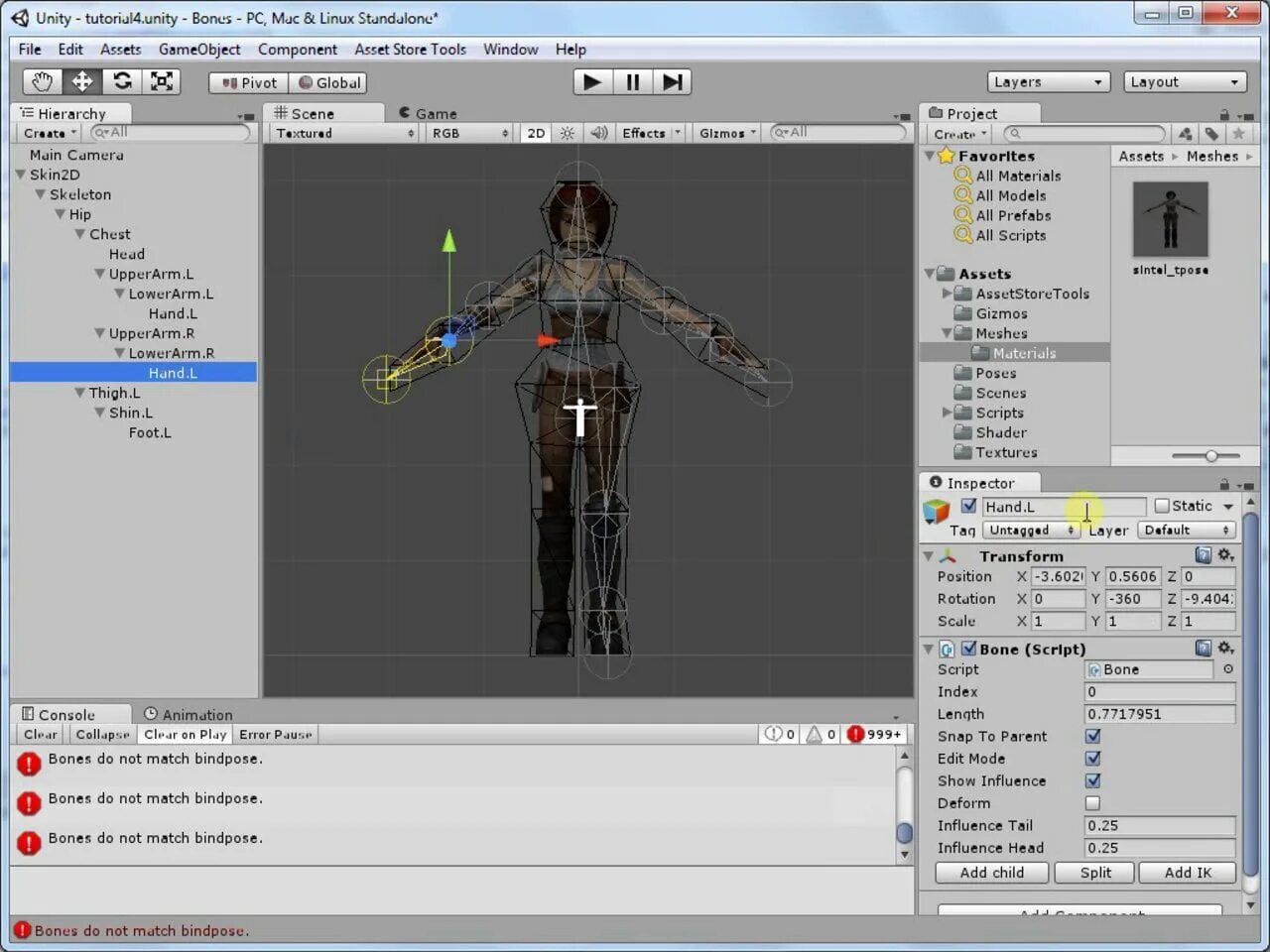Disable the Snap To Parent checkbox

click(x=1092, y=736)
